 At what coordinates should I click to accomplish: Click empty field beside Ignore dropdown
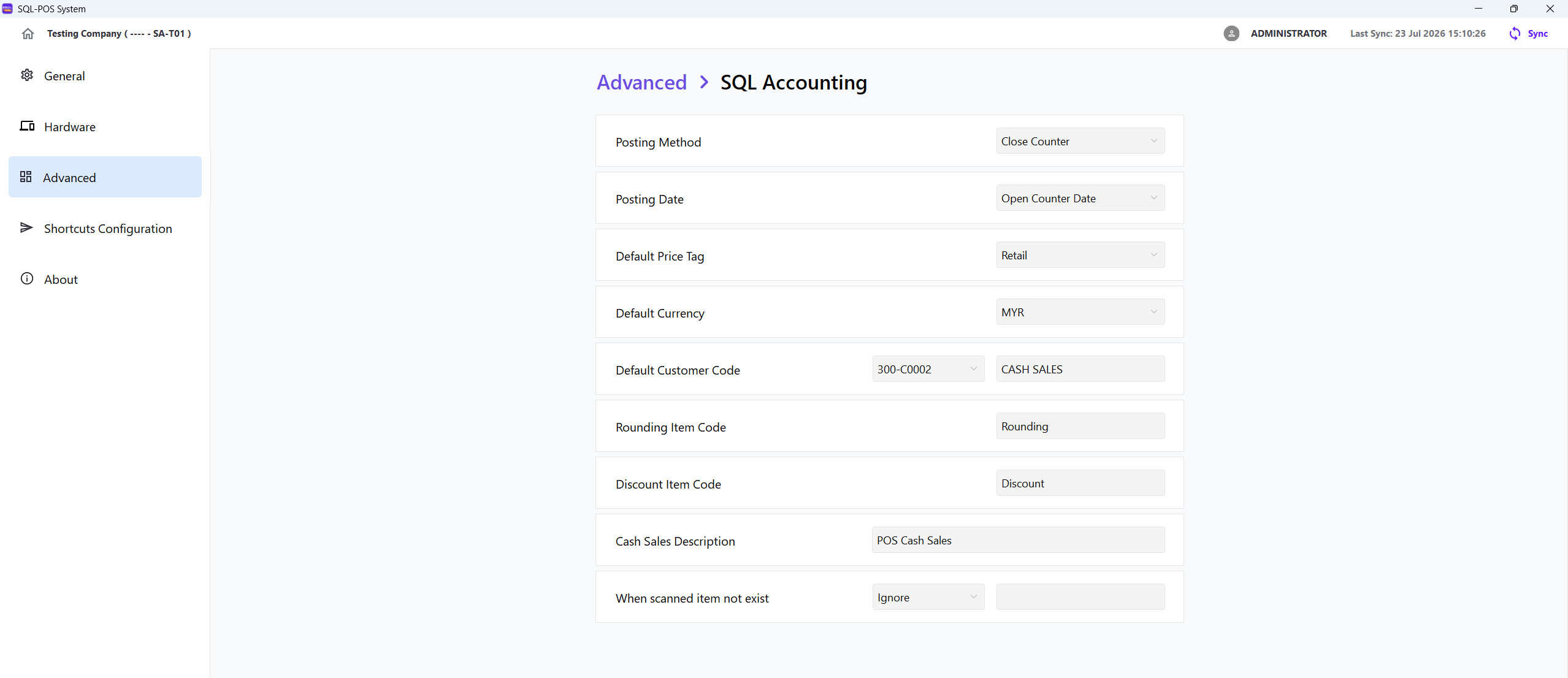click(x=1080, y=597)
